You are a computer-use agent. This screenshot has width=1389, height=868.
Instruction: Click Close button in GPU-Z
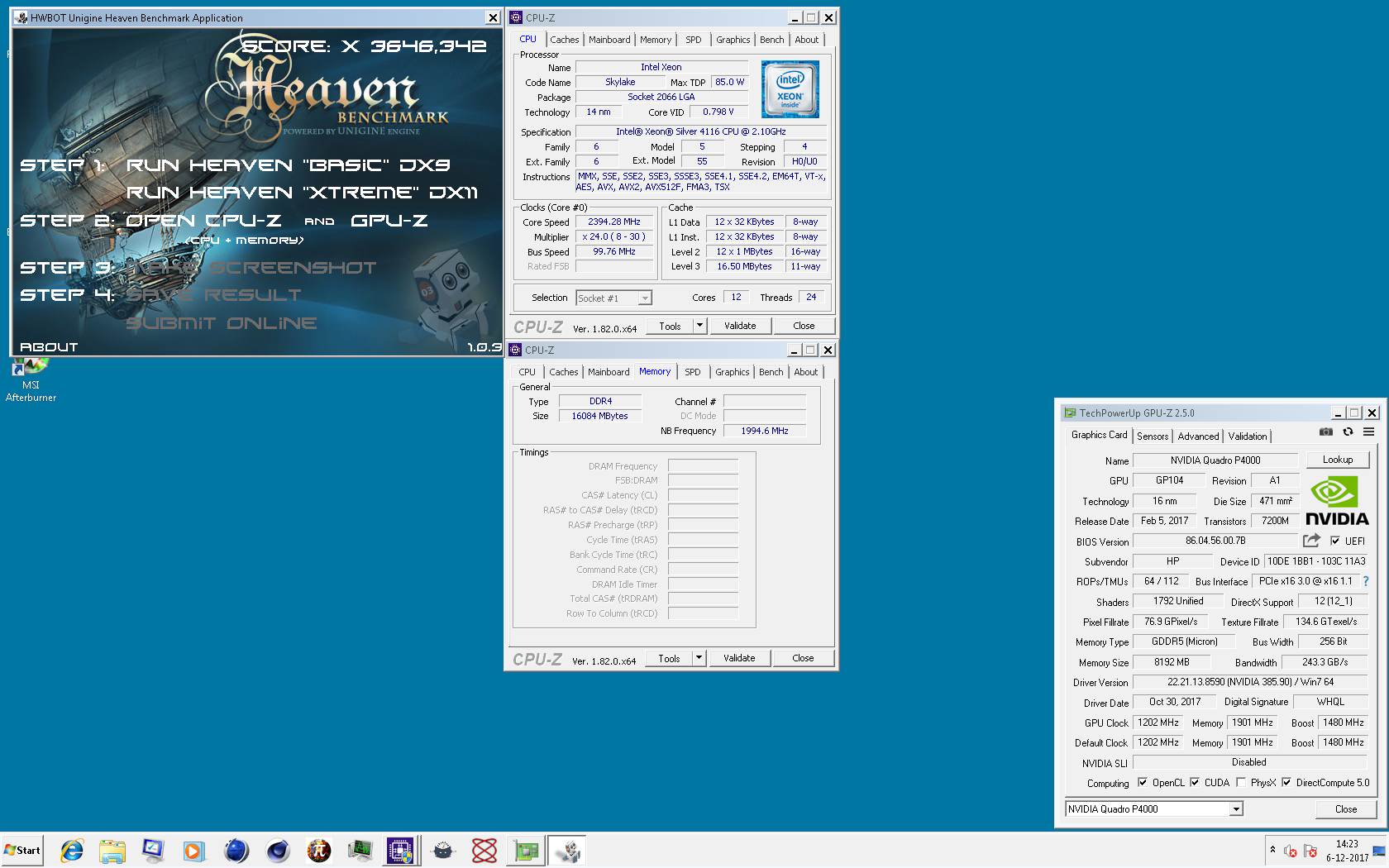pos(1346,809)
